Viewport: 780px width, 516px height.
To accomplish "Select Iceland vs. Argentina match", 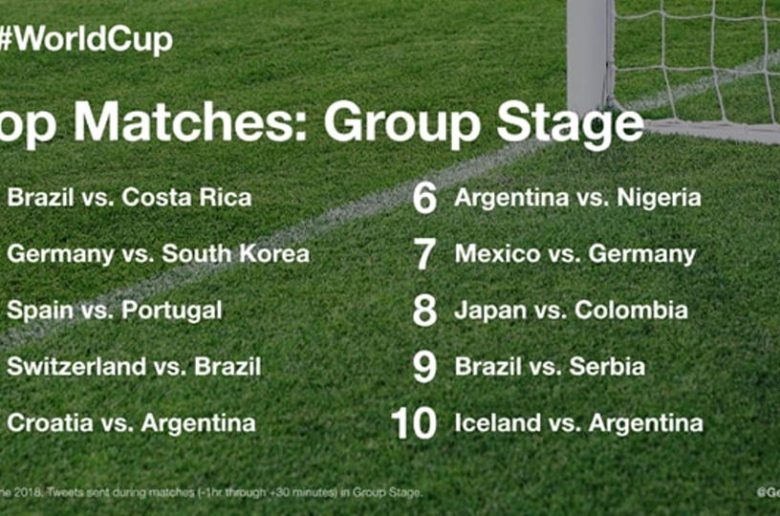I will coord(578,423).
